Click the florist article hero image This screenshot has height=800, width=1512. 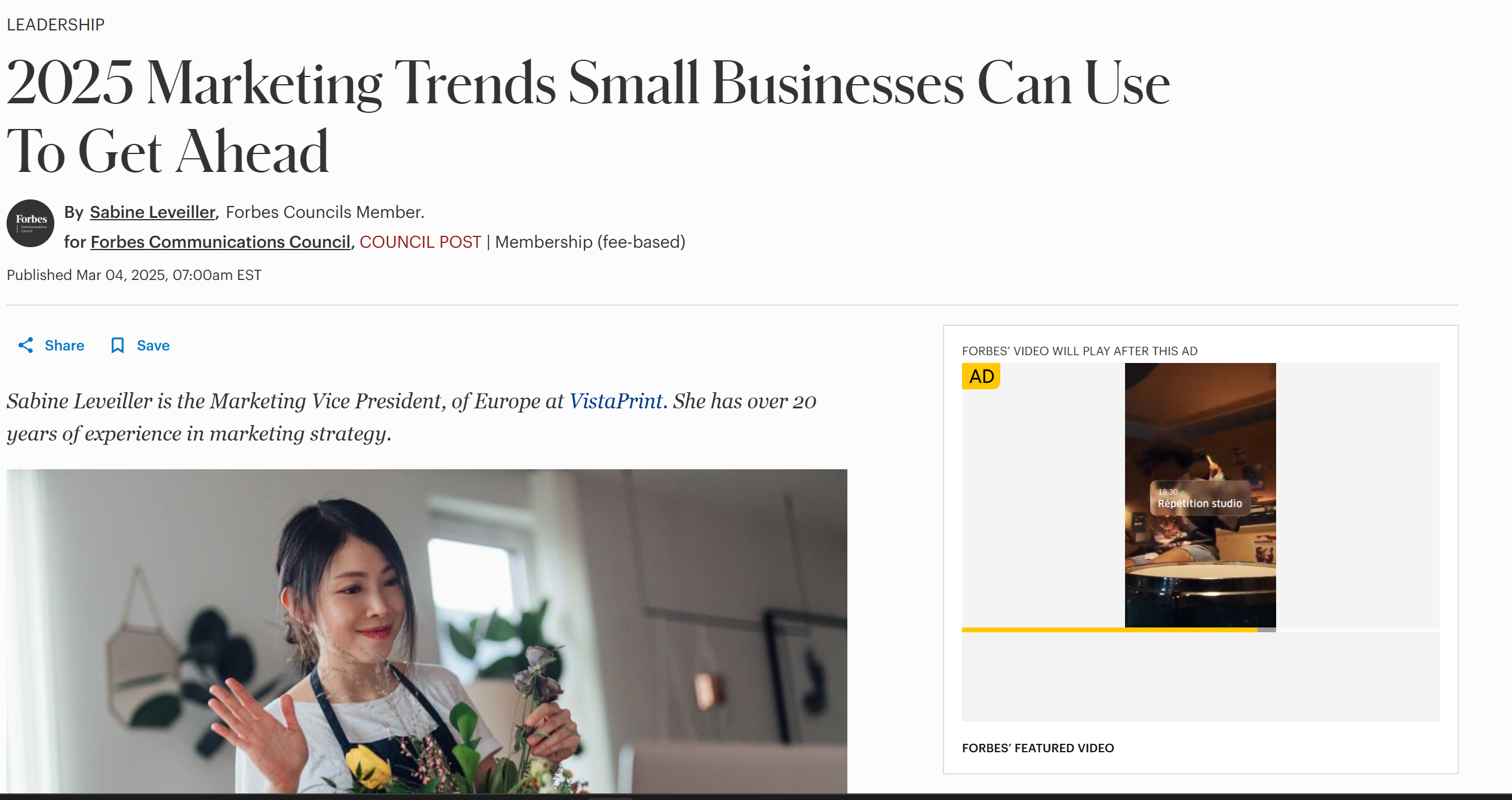427,631
